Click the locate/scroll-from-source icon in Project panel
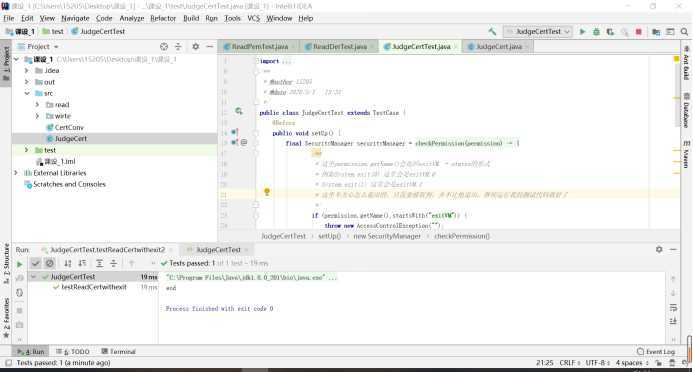Viewport: 693px width, 372px height. click(164, 46)
